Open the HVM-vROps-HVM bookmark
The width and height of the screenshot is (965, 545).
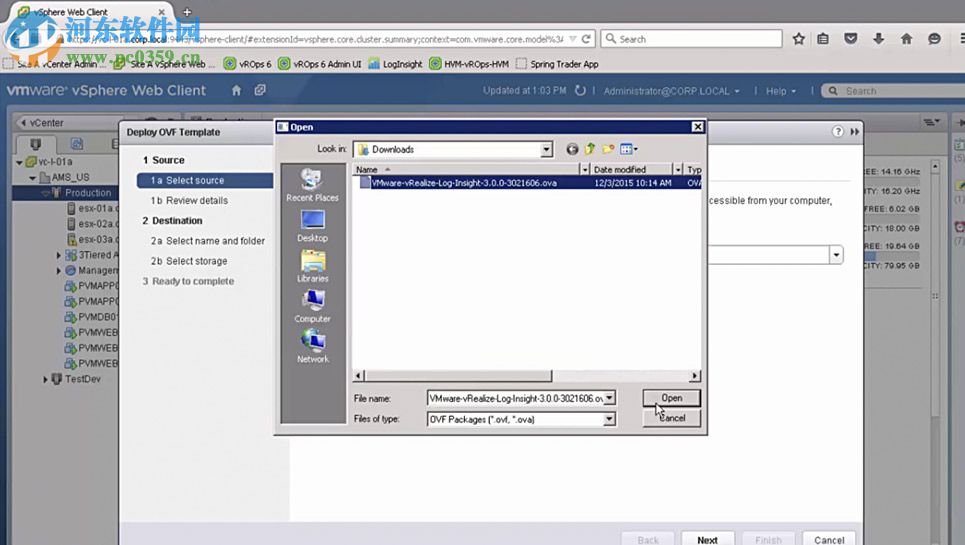coord(469,64)
